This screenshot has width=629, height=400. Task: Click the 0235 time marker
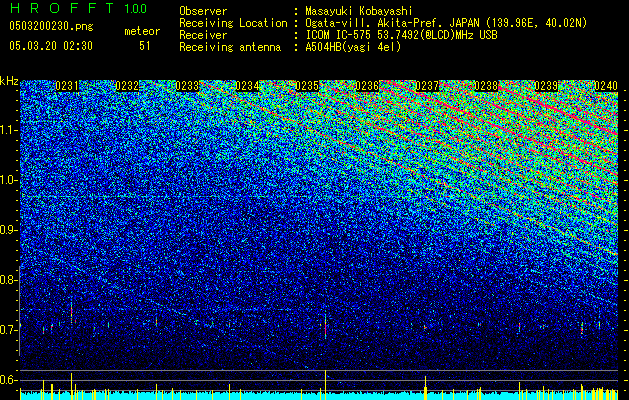click(307, 86)
